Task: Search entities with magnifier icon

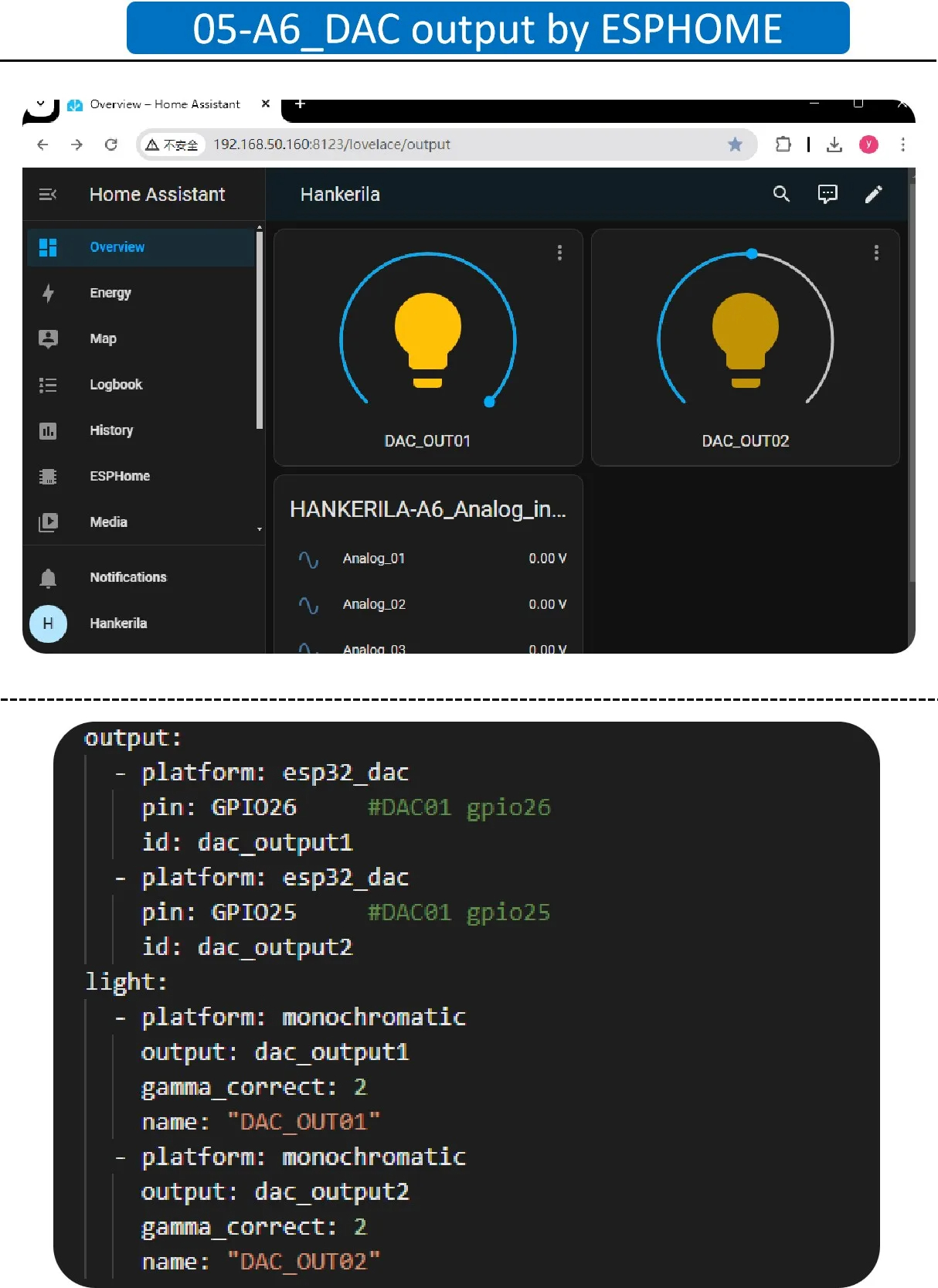Action: coord(781,194)
